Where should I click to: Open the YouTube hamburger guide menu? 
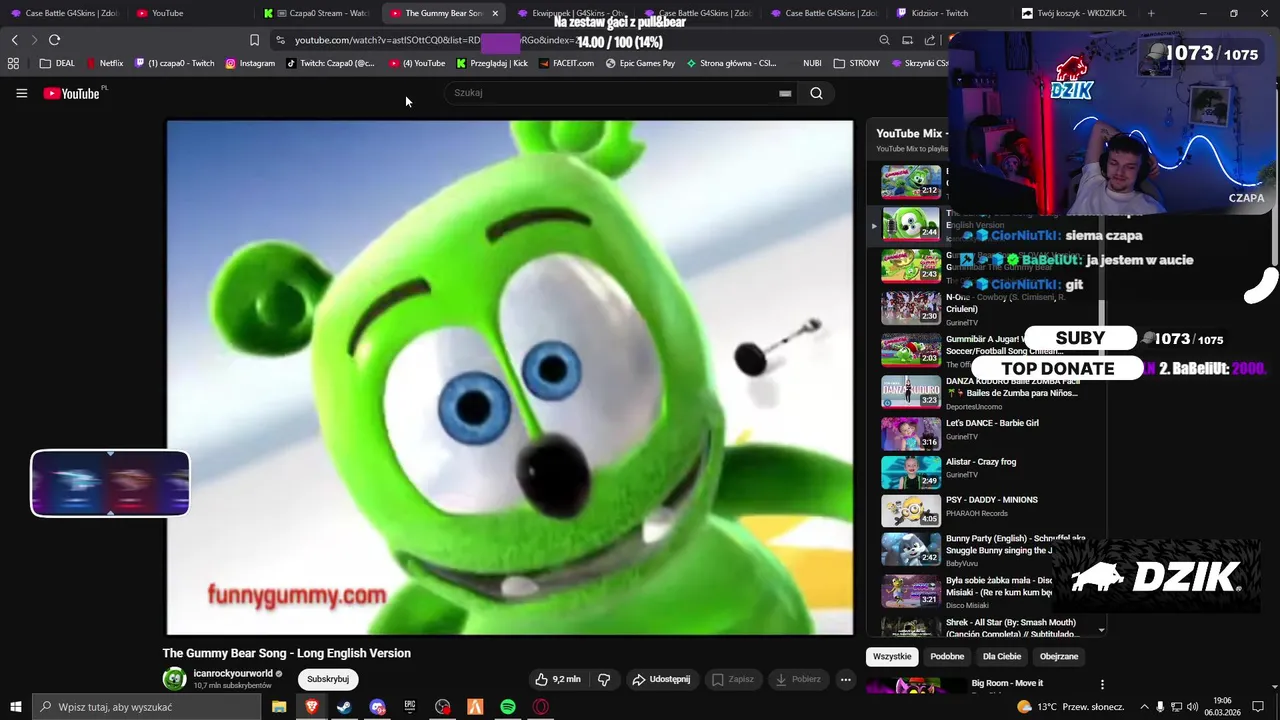[21, 93]
